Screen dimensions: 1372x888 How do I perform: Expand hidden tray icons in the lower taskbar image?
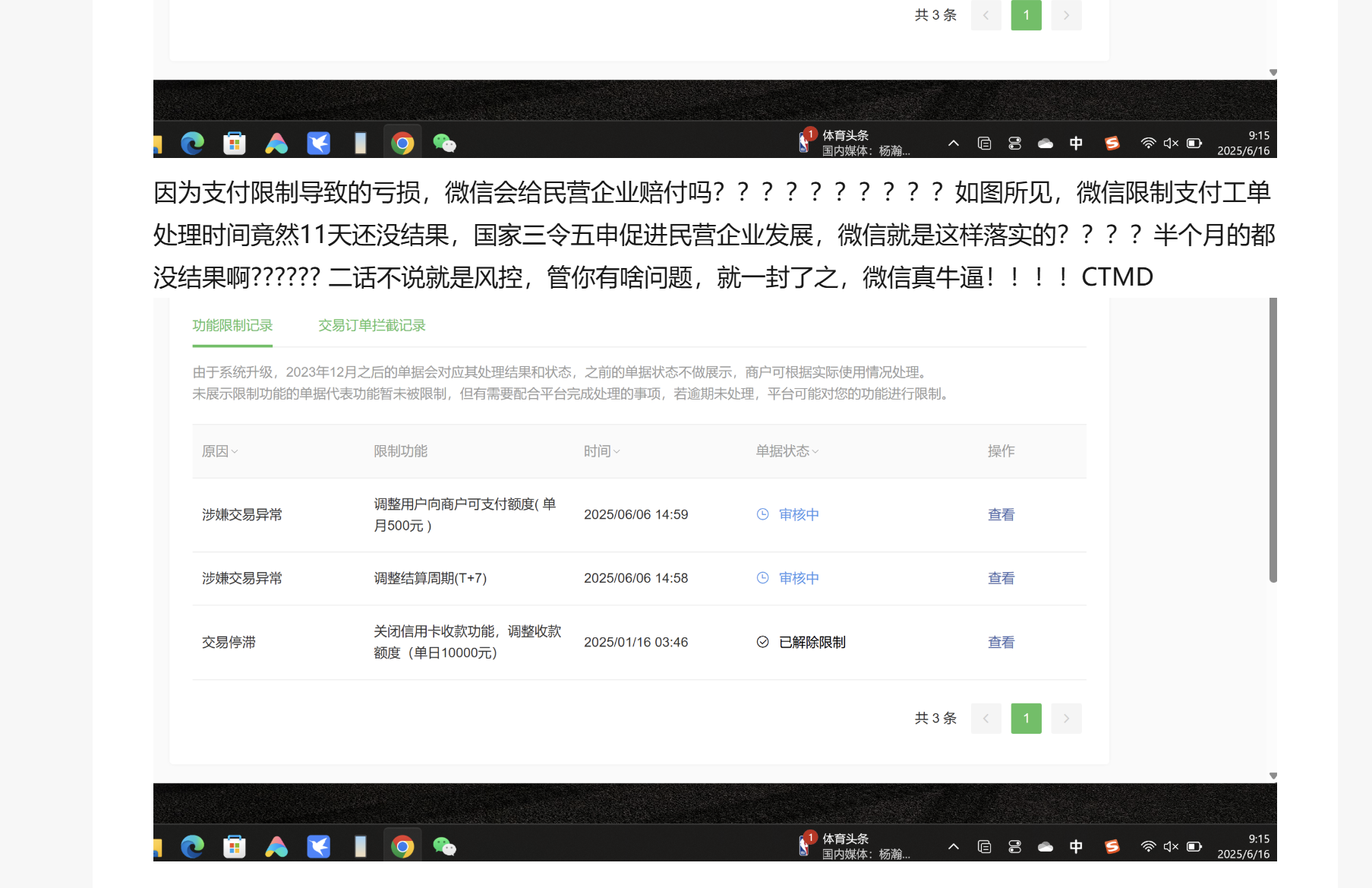click(x=954, y=846)
